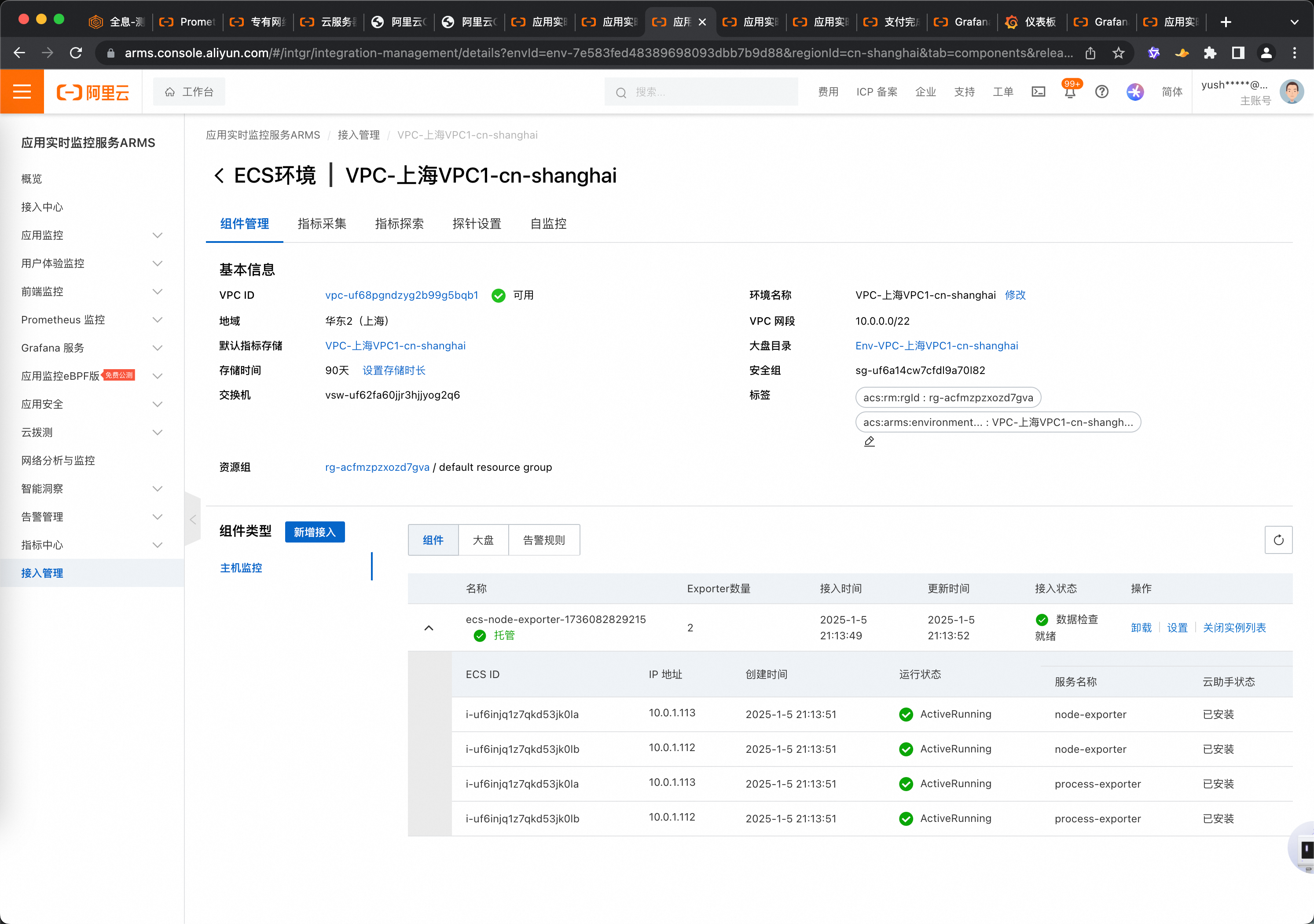This screenshot has height=924, width=1314.
Task: Select 主机监控 component type
Action: coord(241,568)
